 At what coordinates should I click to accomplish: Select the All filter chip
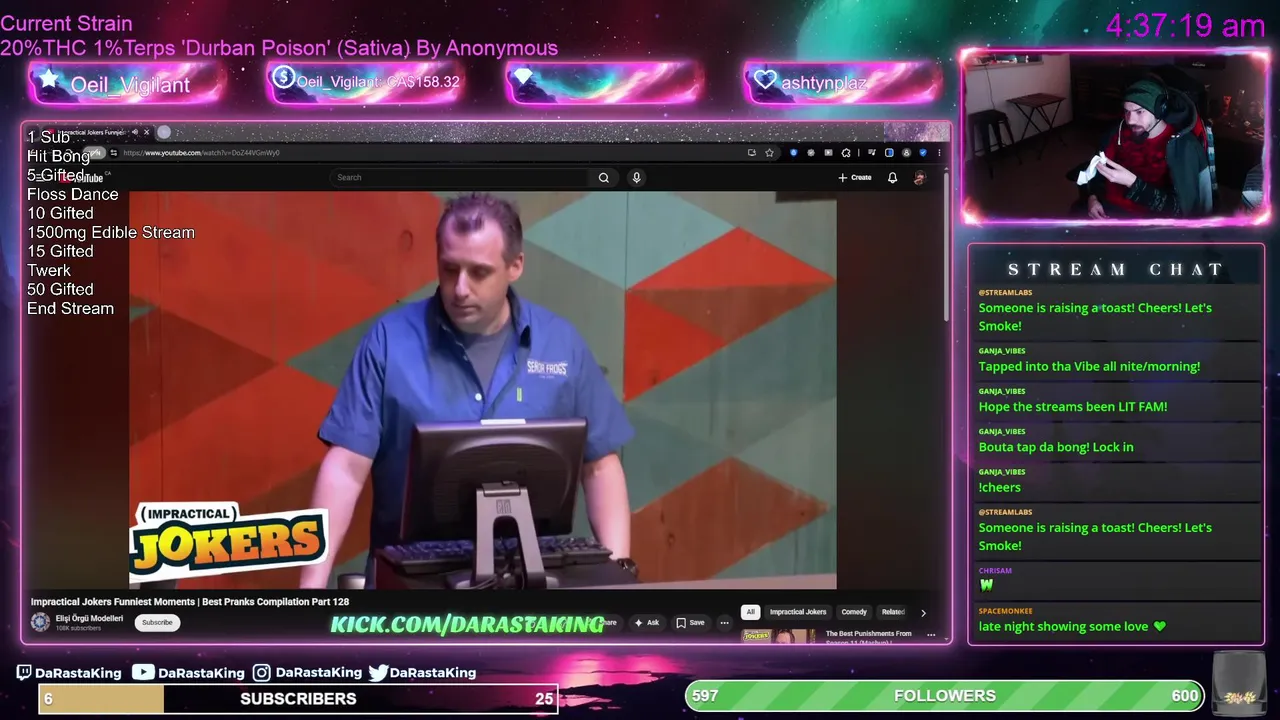[x=750, y=612]
